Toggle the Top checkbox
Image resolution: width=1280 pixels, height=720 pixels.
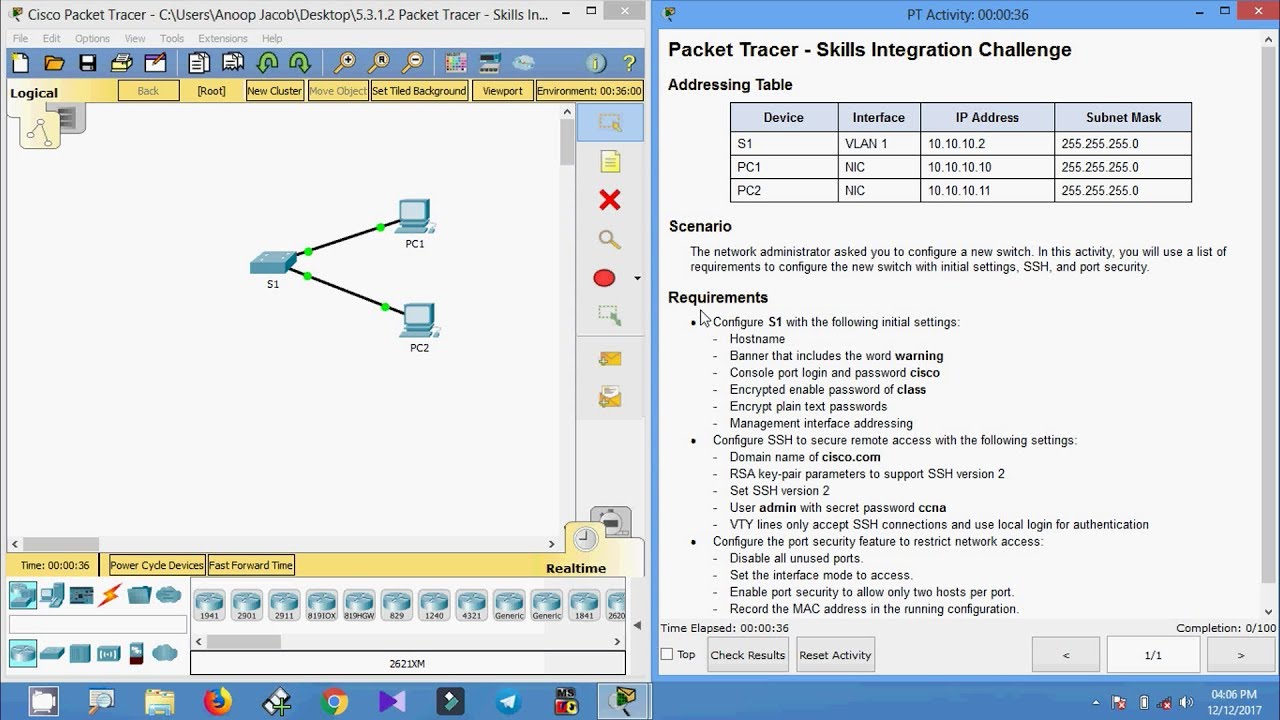coord(667,655)
